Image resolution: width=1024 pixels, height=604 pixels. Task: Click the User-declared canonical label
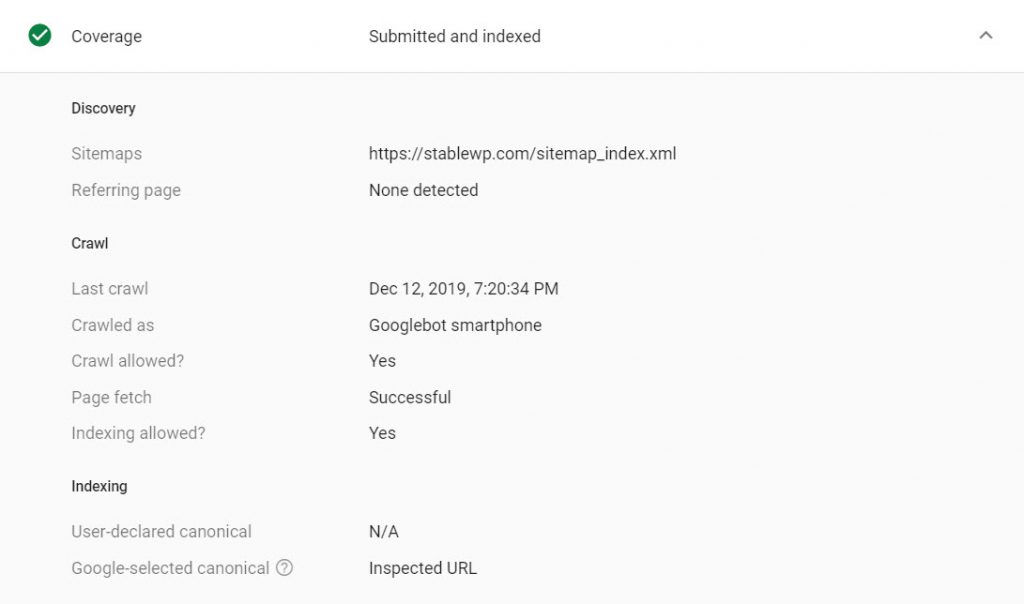point(161,532)
